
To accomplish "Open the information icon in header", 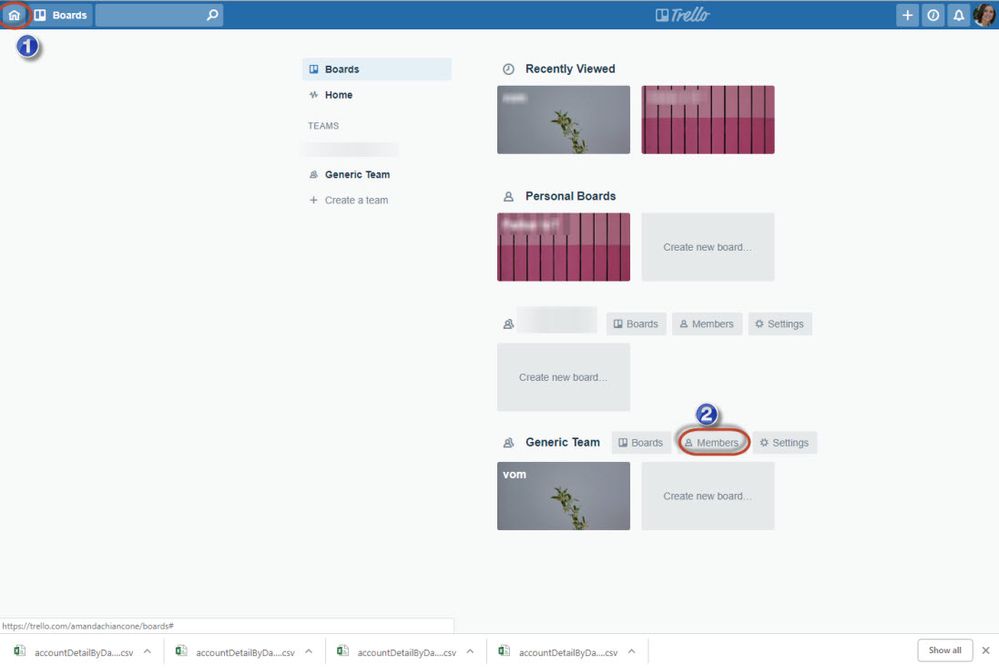I will 933,15.
